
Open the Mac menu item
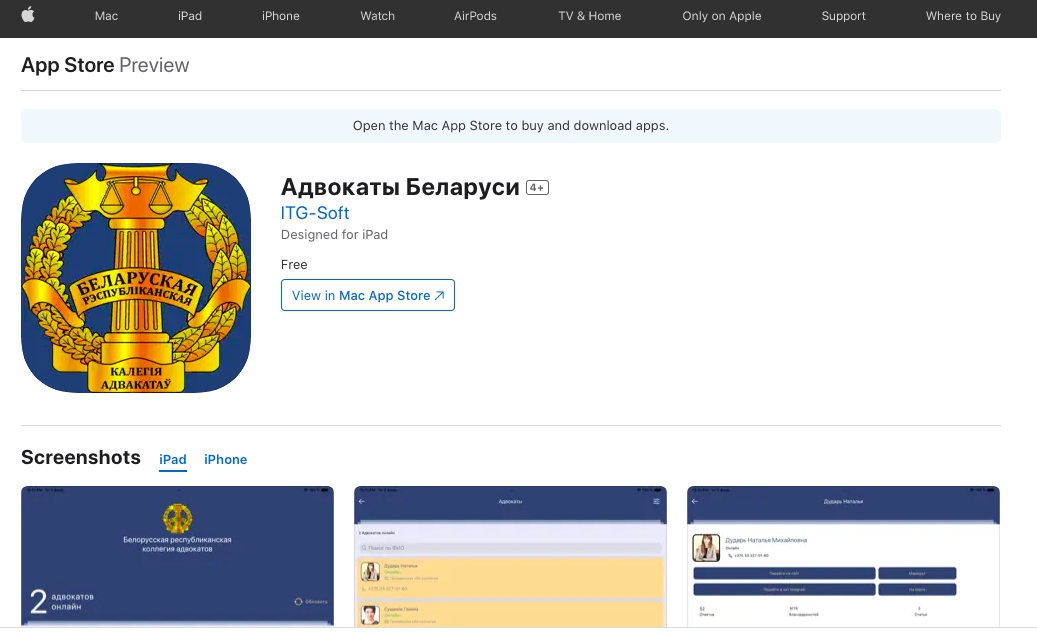pyautogui.click(x=106, y=16)
